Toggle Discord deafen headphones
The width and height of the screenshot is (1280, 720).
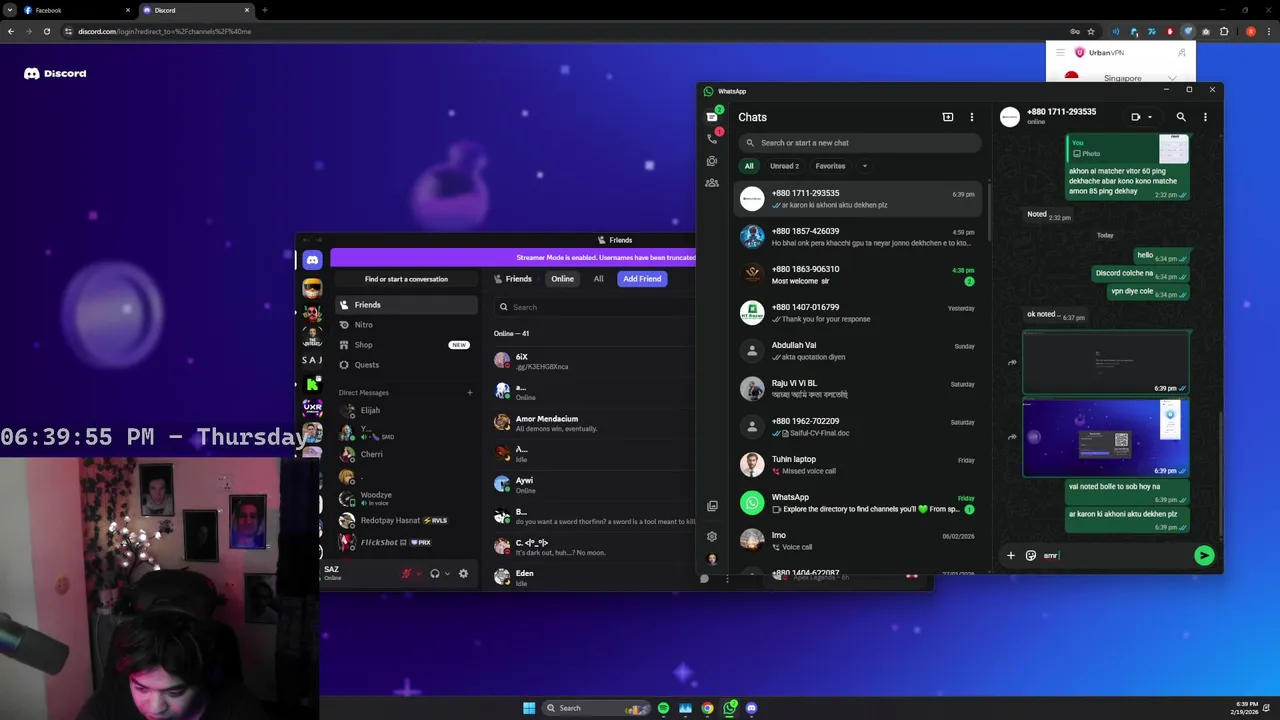point(435,574)
